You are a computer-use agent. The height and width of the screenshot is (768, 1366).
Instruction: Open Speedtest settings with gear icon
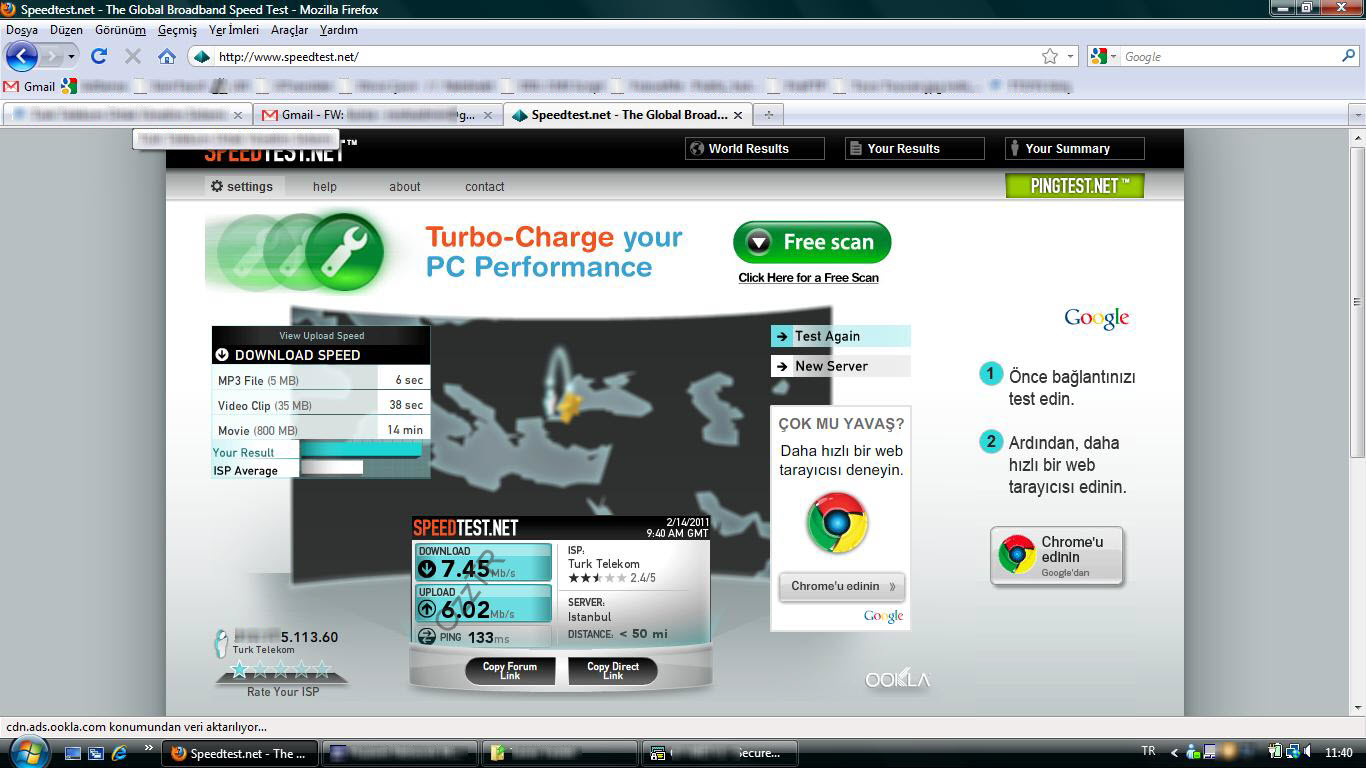(x=242, y=186)
